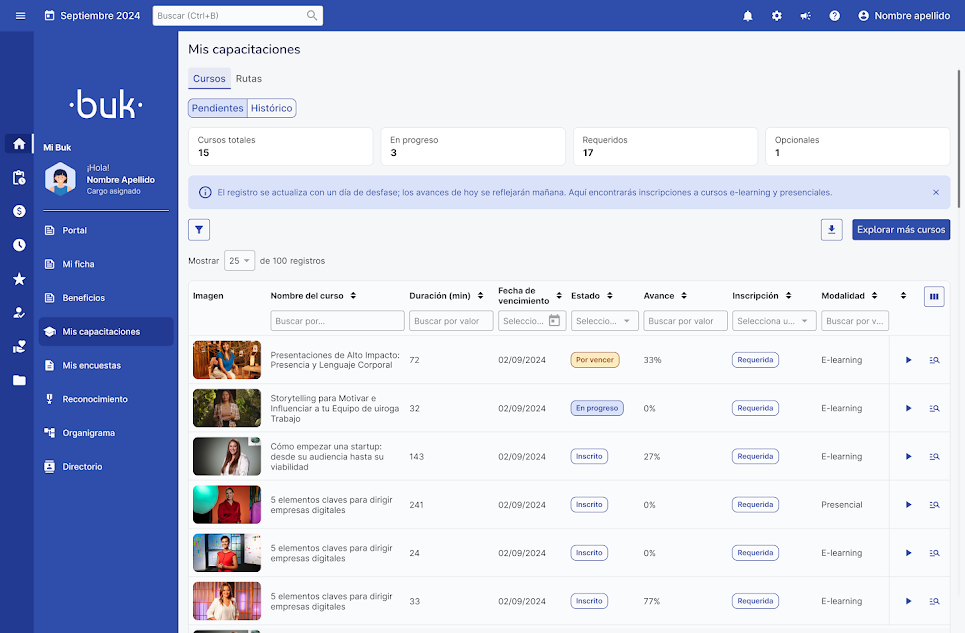This screenshot has height=633, width=965.
Task: Click the filter funnel icon
Action: pos(199,230)
